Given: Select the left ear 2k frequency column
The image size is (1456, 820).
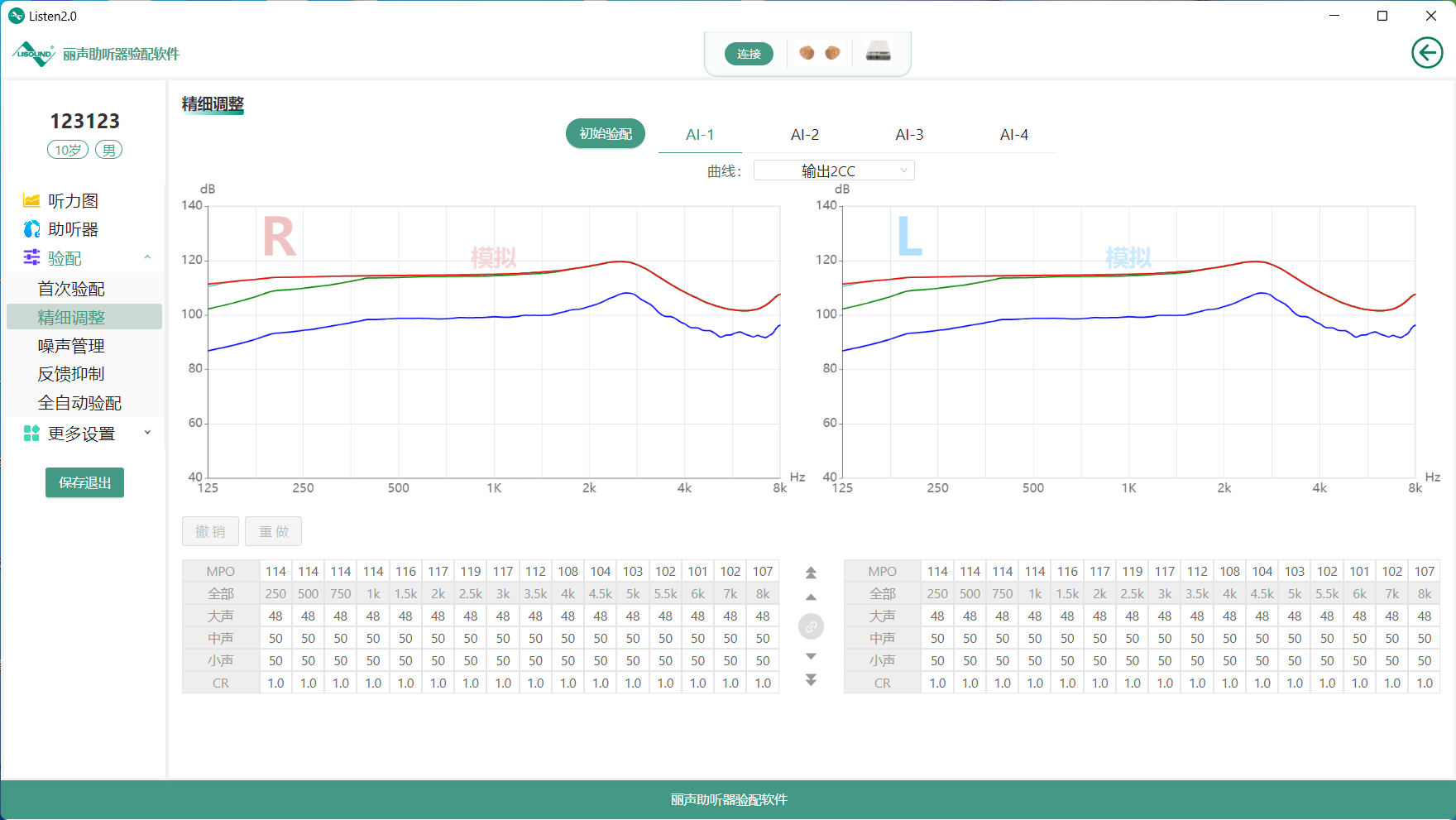Looking at the screenshot, I should click(x=1099, y=594).
